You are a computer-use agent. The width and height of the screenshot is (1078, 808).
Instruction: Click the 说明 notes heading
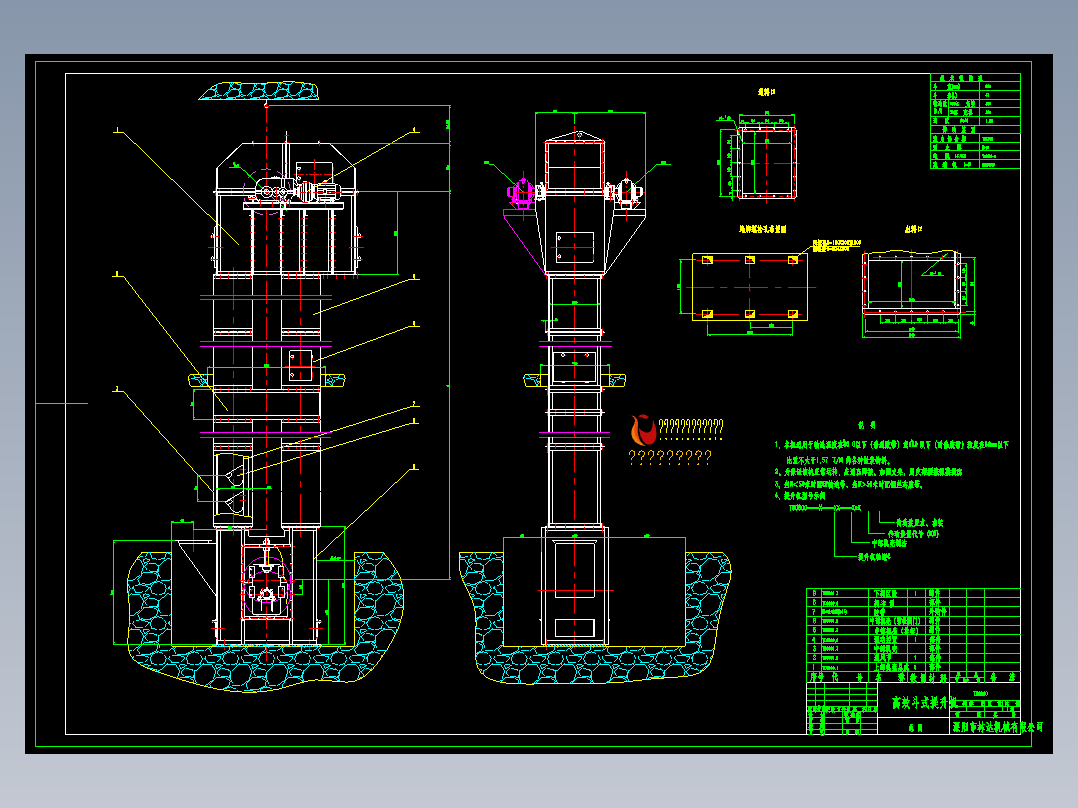coord(867,425)
